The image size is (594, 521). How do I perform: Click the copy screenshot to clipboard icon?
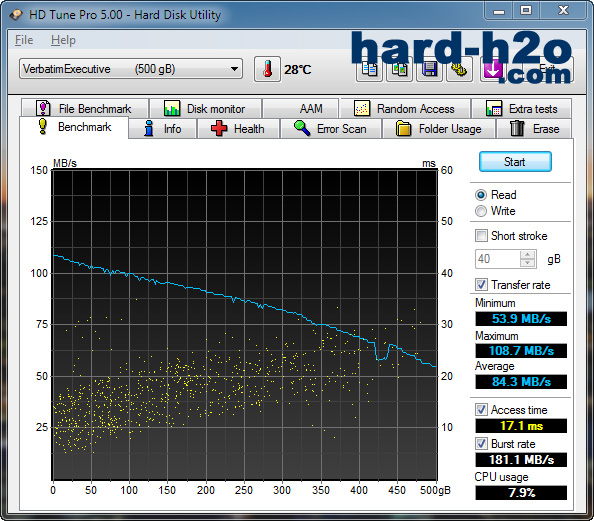coord(399,69)
